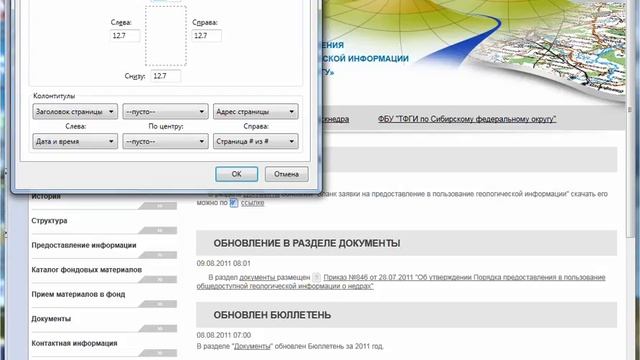Click the arrow tab under Контактная информация
The height and width of the screenshot is (360, 640).
pos(158,353)
